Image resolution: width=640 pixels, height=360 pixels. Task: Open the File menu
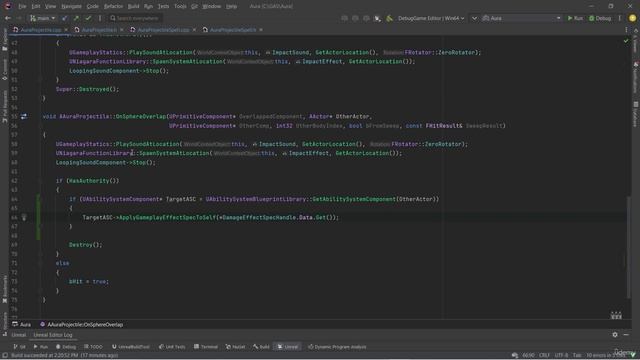[x=22, y=6]
